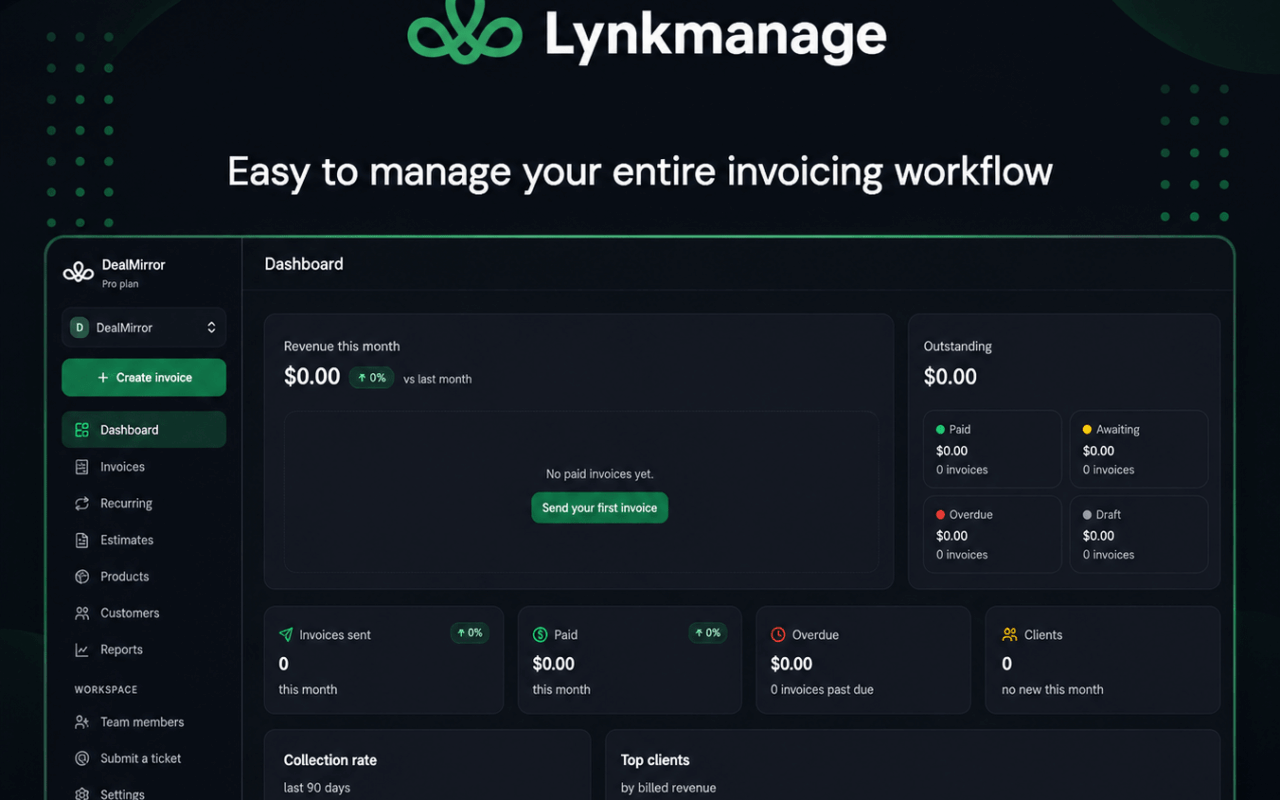
Task: Click the DealMirror sidebar logo icon
Action: (78, 272)
